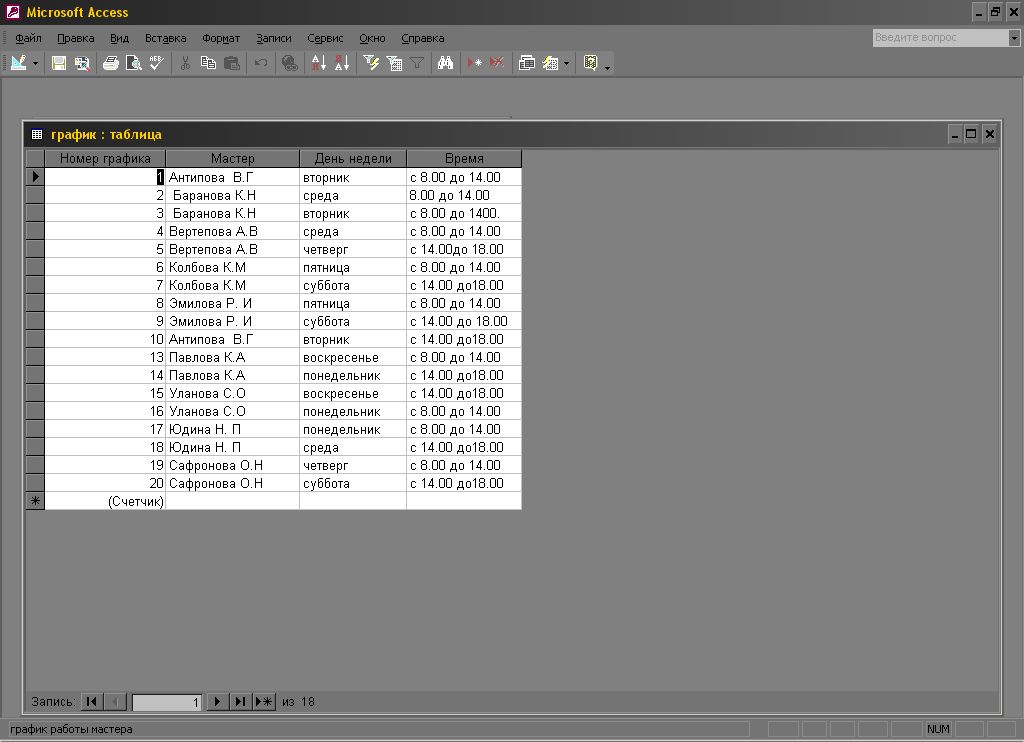The height and width of the screenshot is (742, 1024).
Task: Click the '(Счетчик)' new row cell
Action: [105, 502]
